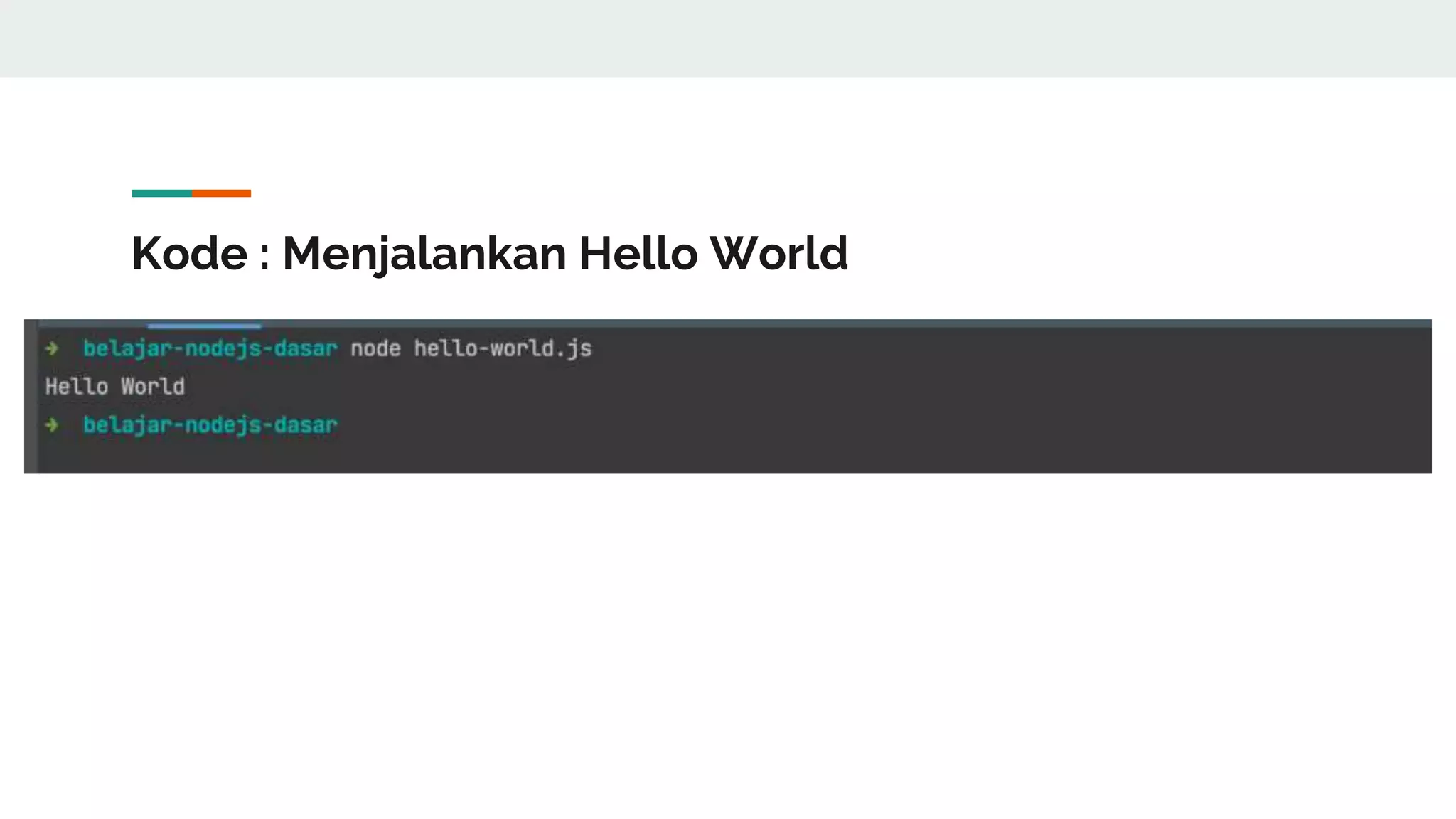Click the terminal screenshot image
This screenshot has width=1456, height=819.
[728, 397]
